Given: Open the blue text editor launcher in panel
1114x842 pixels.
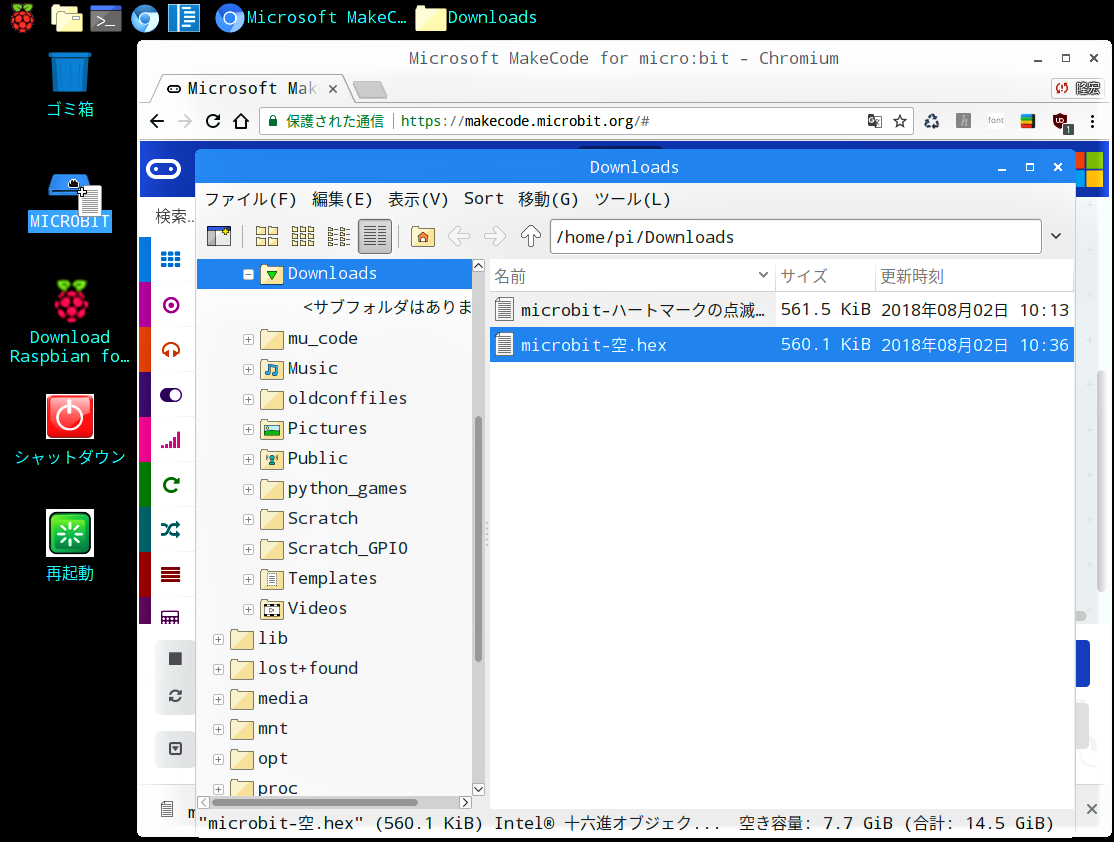Looking at the screenshot, I should tap(184, 18).
